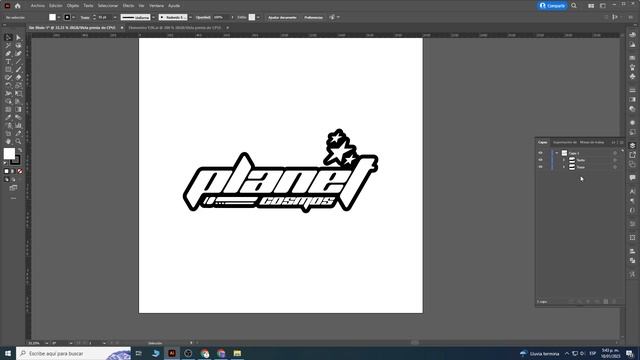The width and height of the screenshot is (640, 360).
Task: Open the Archivo menu
Action: coord(38,6)
